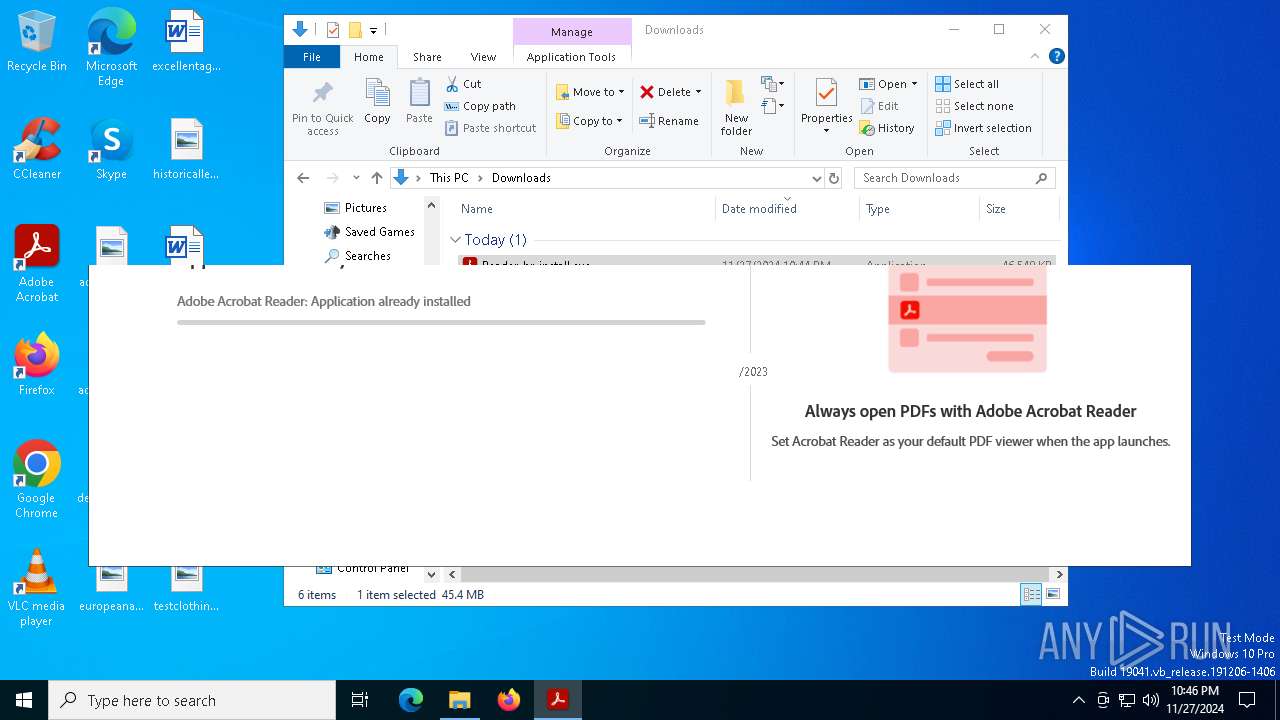Sort by Name column header
Image resolution: width=1280 pixels, height=720 pixels.
pyautogui.click(x=477, y=209)
